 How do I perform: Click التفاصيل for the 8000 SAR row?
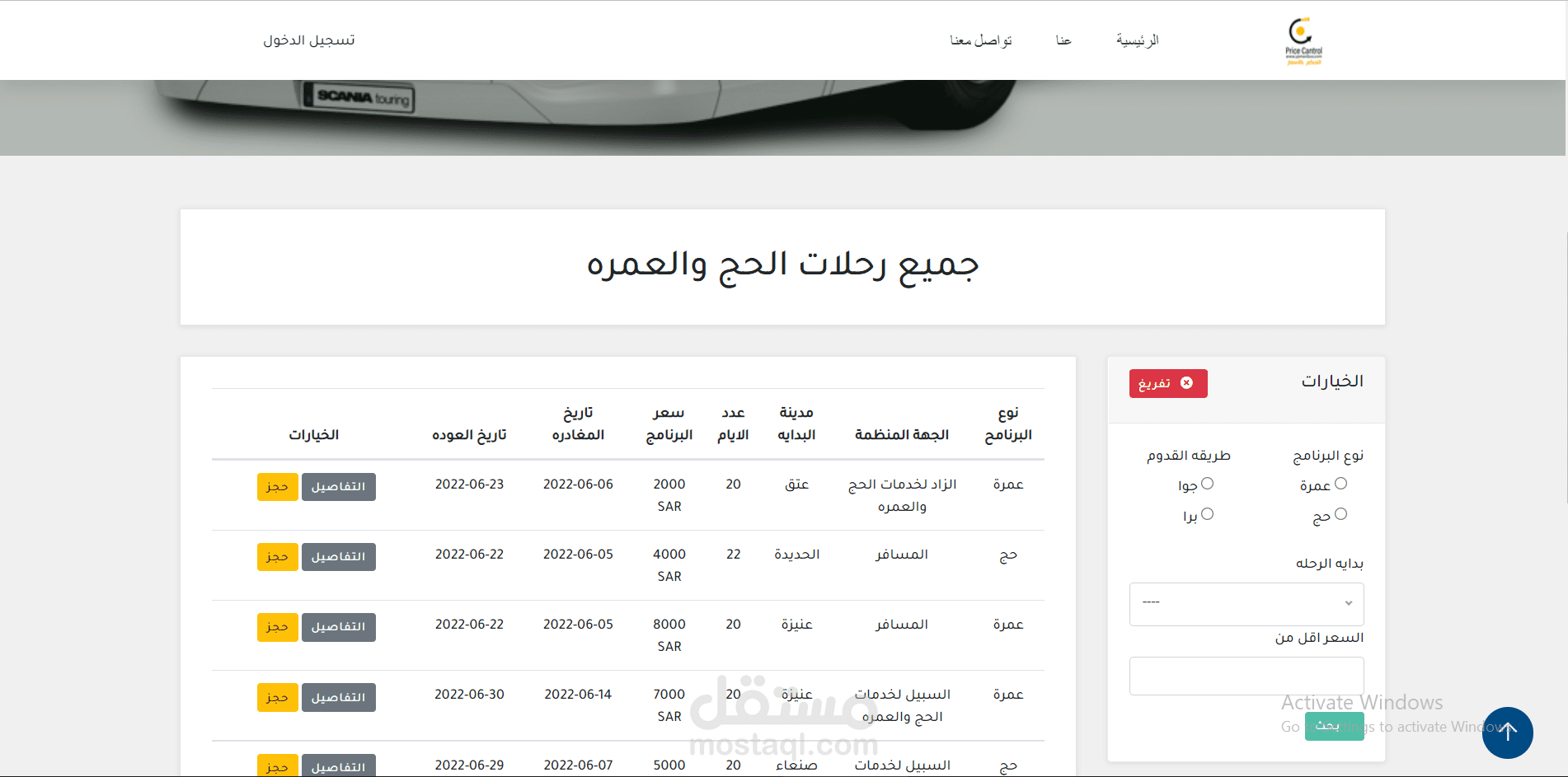339,627
